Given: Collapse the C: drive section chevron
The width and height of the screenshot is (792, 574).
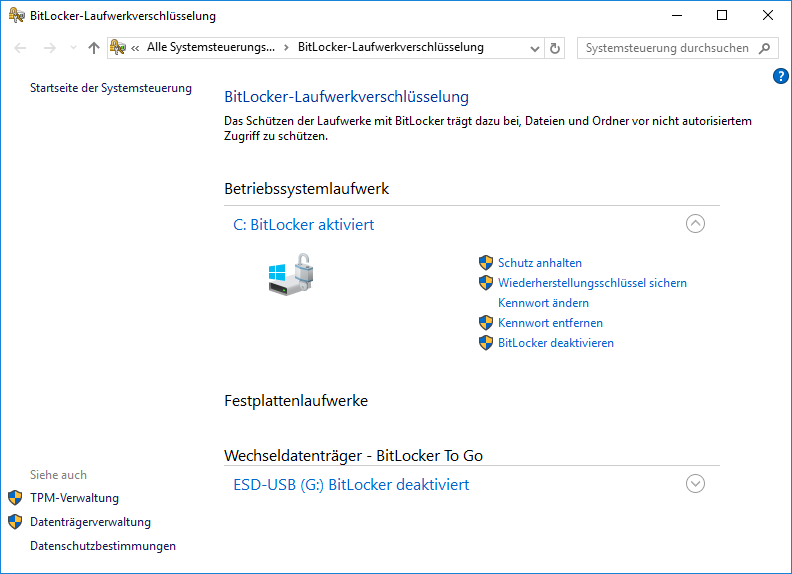Looking at the screenshot, I should coord(695,223).
